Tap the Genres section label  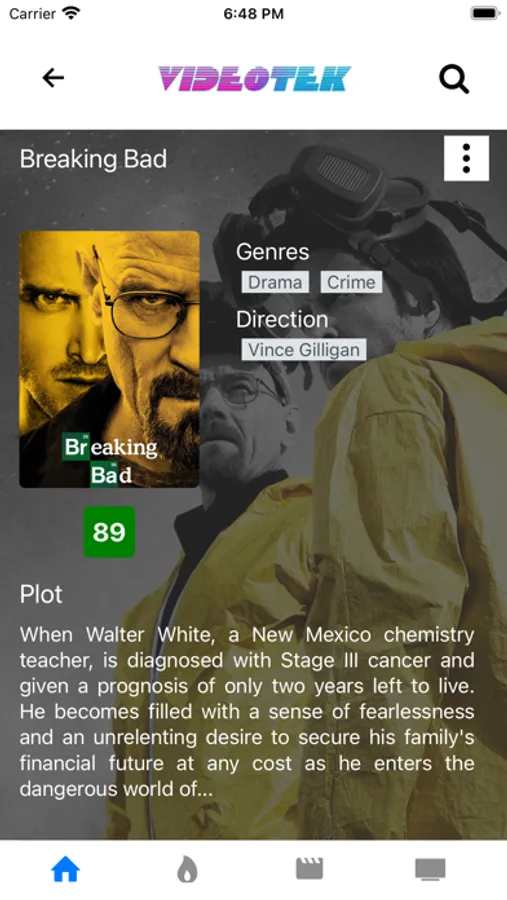(x=272, y=251)
